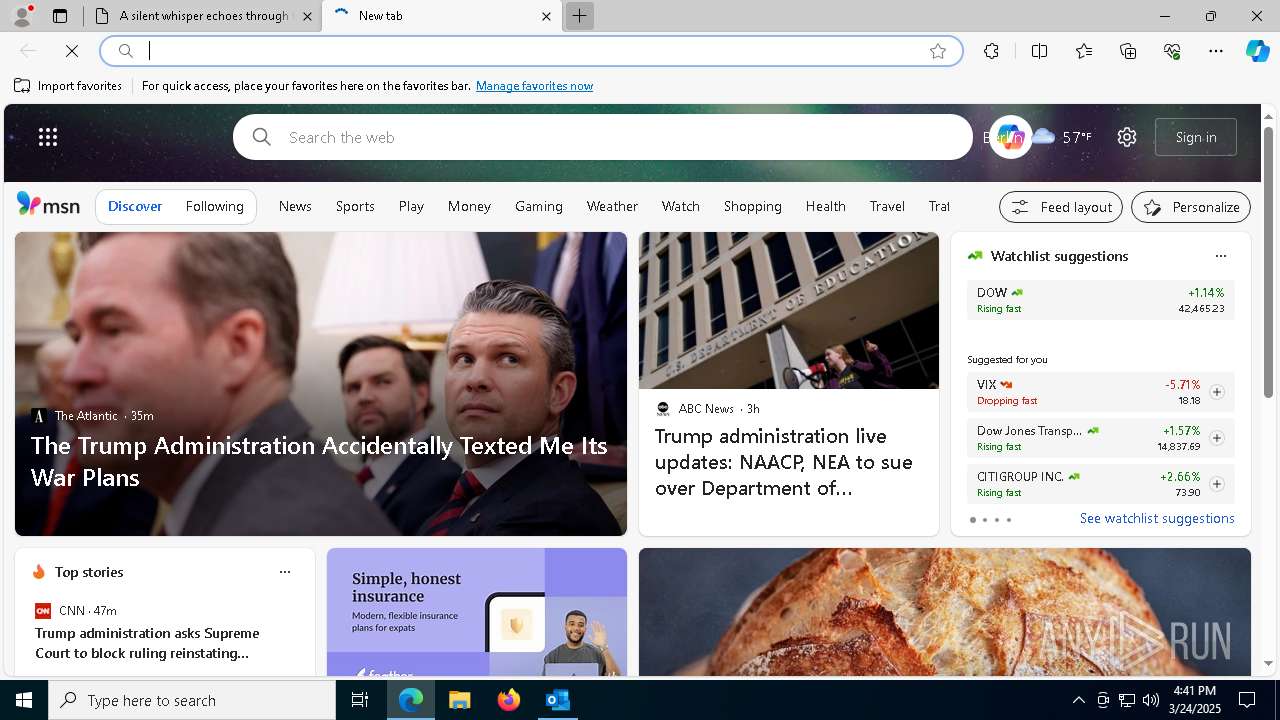The image size is (1280, 720).
Task: Open the Shopping category
Action: coord(753,206)
